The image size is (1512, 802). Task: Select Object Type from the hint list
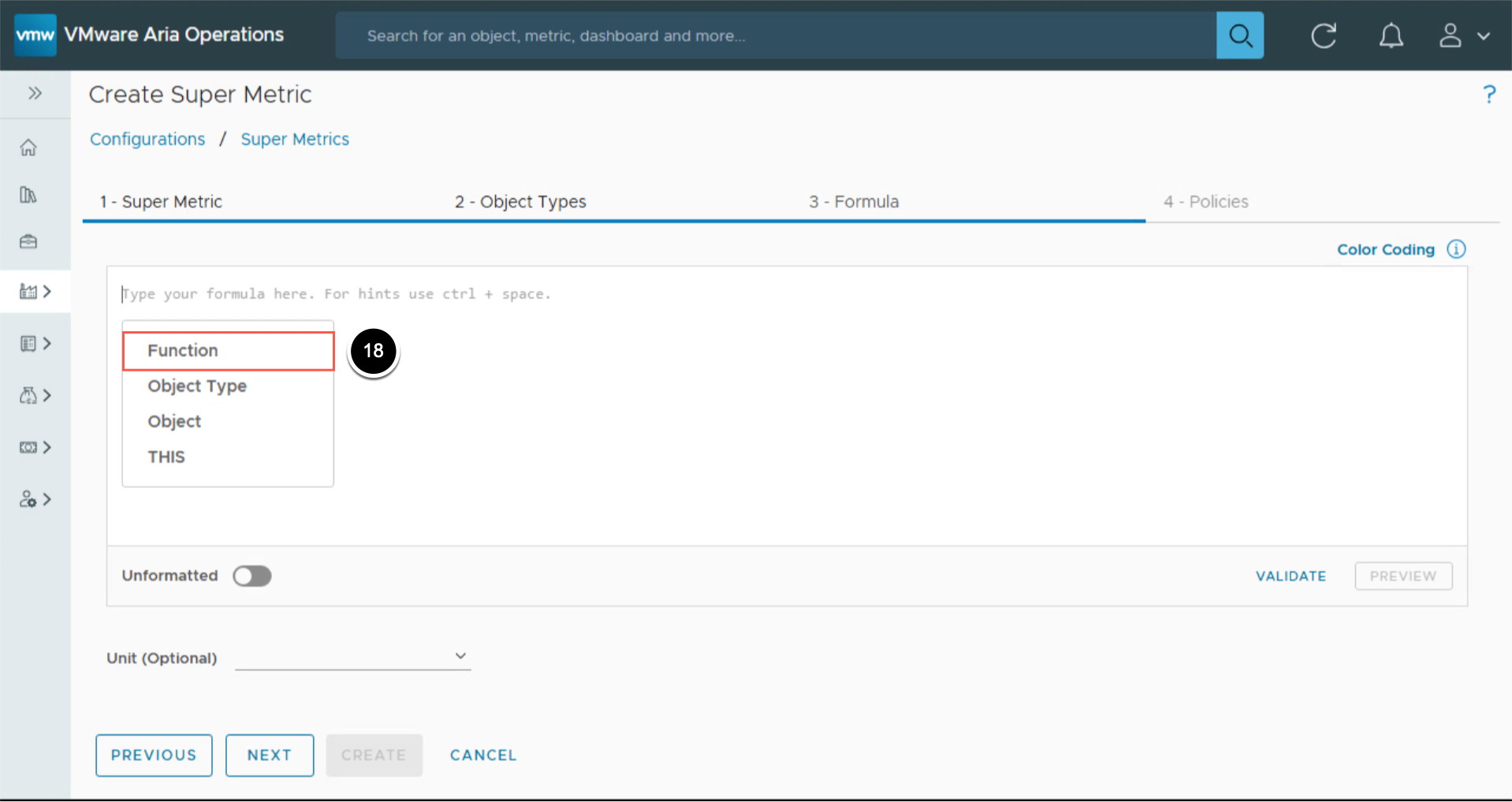(x=197, y=386)
